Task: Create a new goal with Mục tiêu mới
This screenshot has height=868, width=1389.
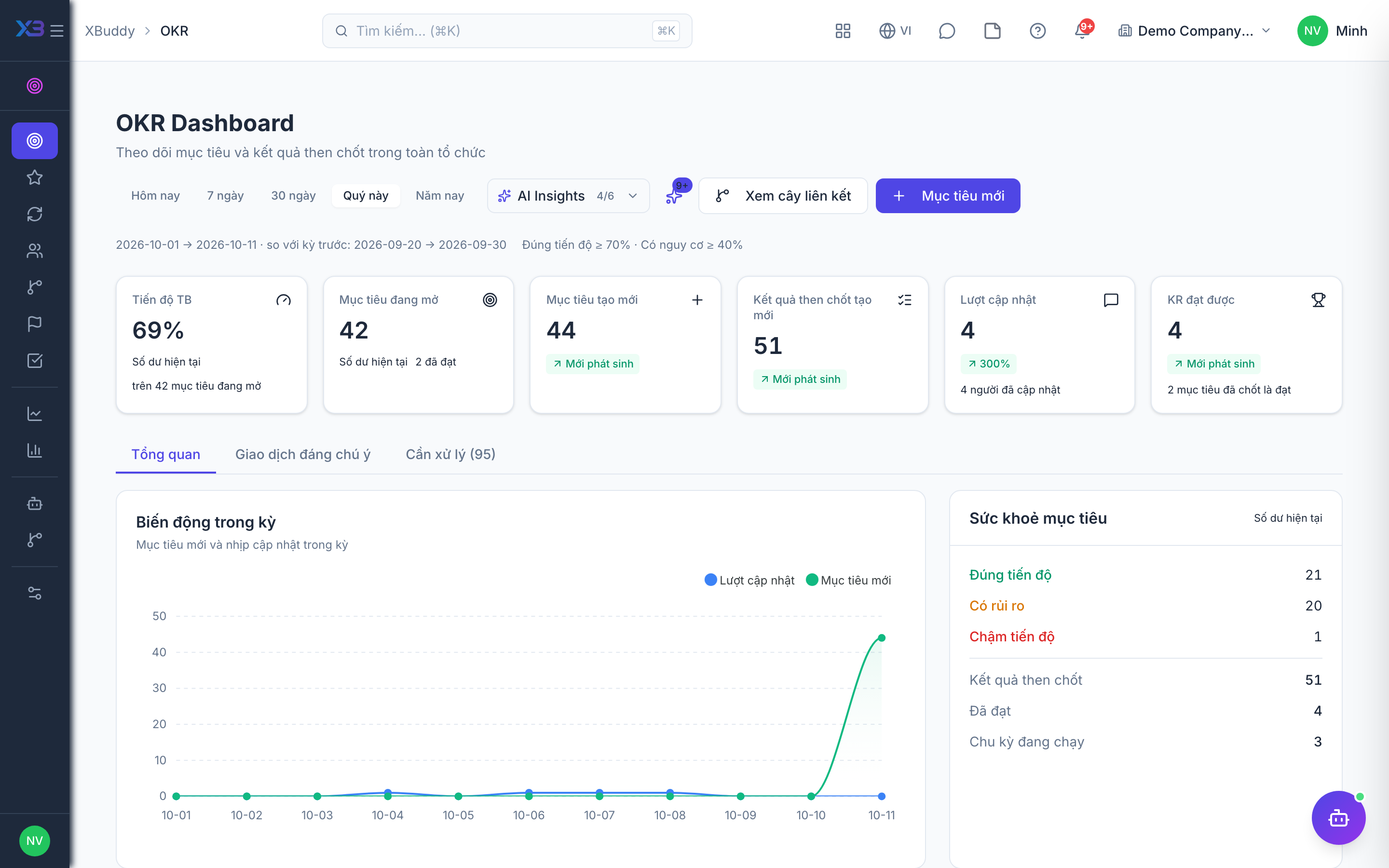Action: [x=948, y=196]
